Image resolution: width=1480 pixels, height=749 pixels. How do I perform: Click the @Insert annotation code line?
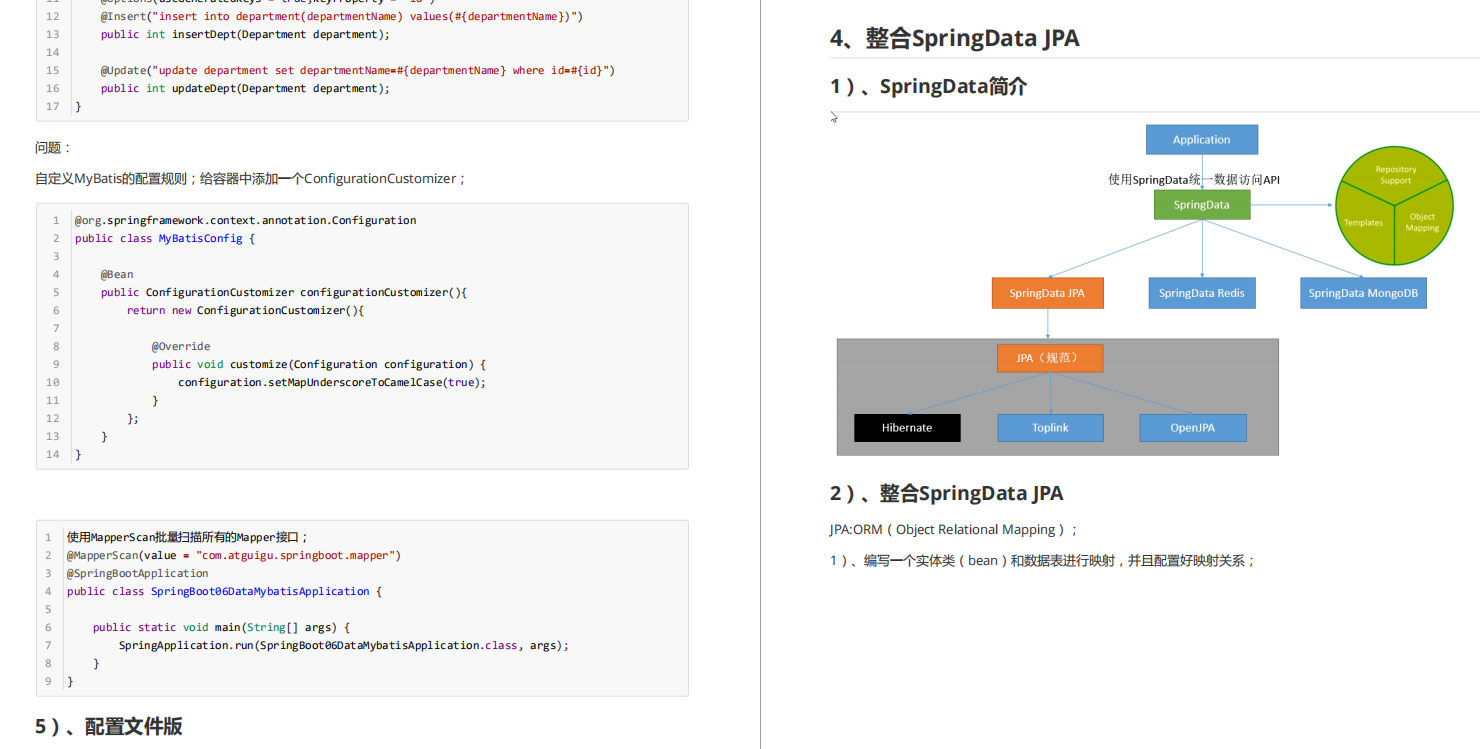[x=342, y=16]
